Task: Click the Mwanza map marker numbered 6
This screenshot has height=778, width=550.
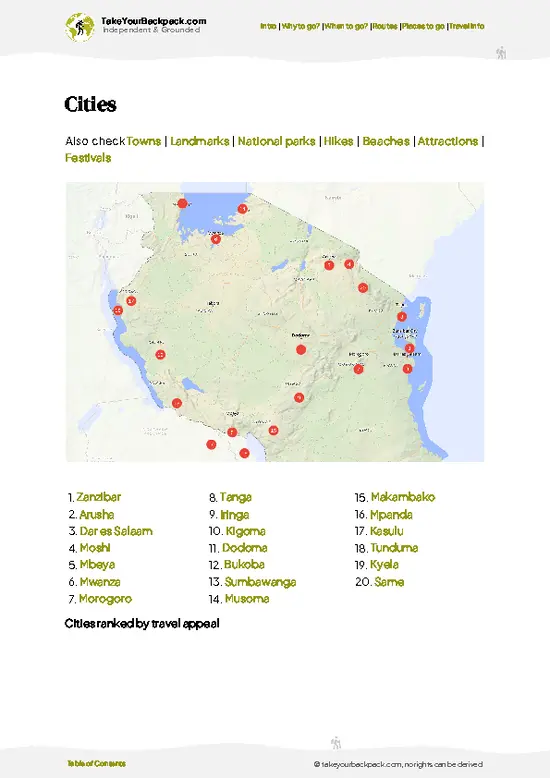Action: coord(215,239)
